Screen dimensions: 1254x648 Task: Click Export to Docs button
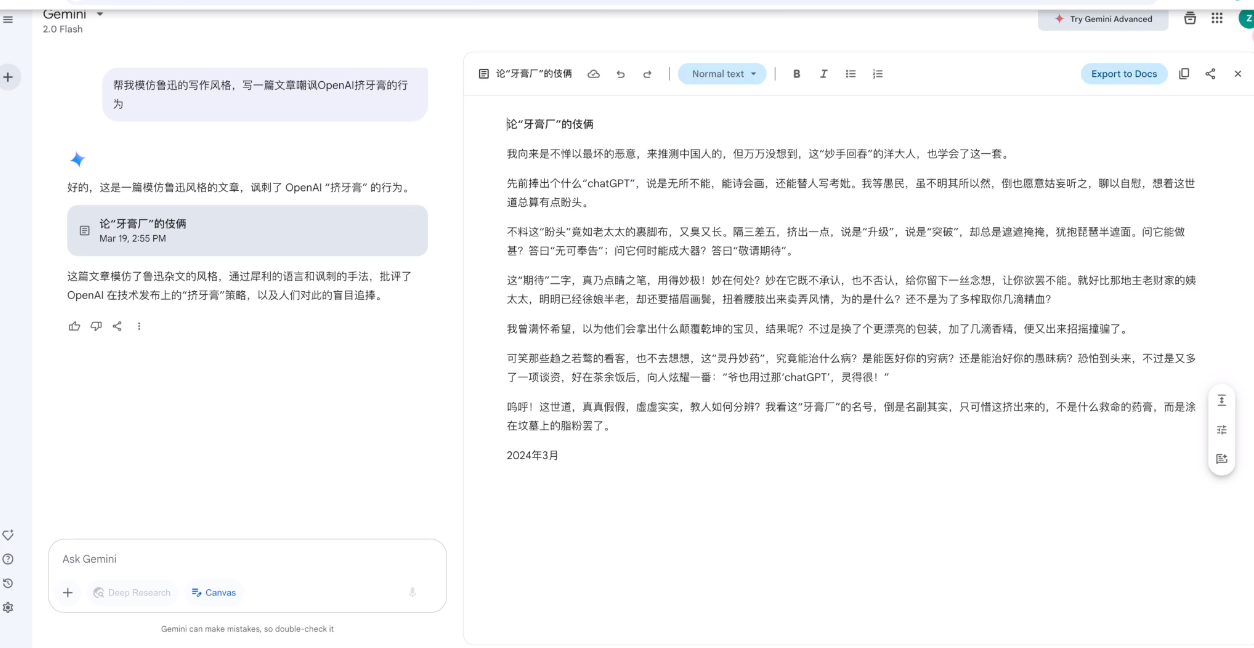click(1124, 74)
